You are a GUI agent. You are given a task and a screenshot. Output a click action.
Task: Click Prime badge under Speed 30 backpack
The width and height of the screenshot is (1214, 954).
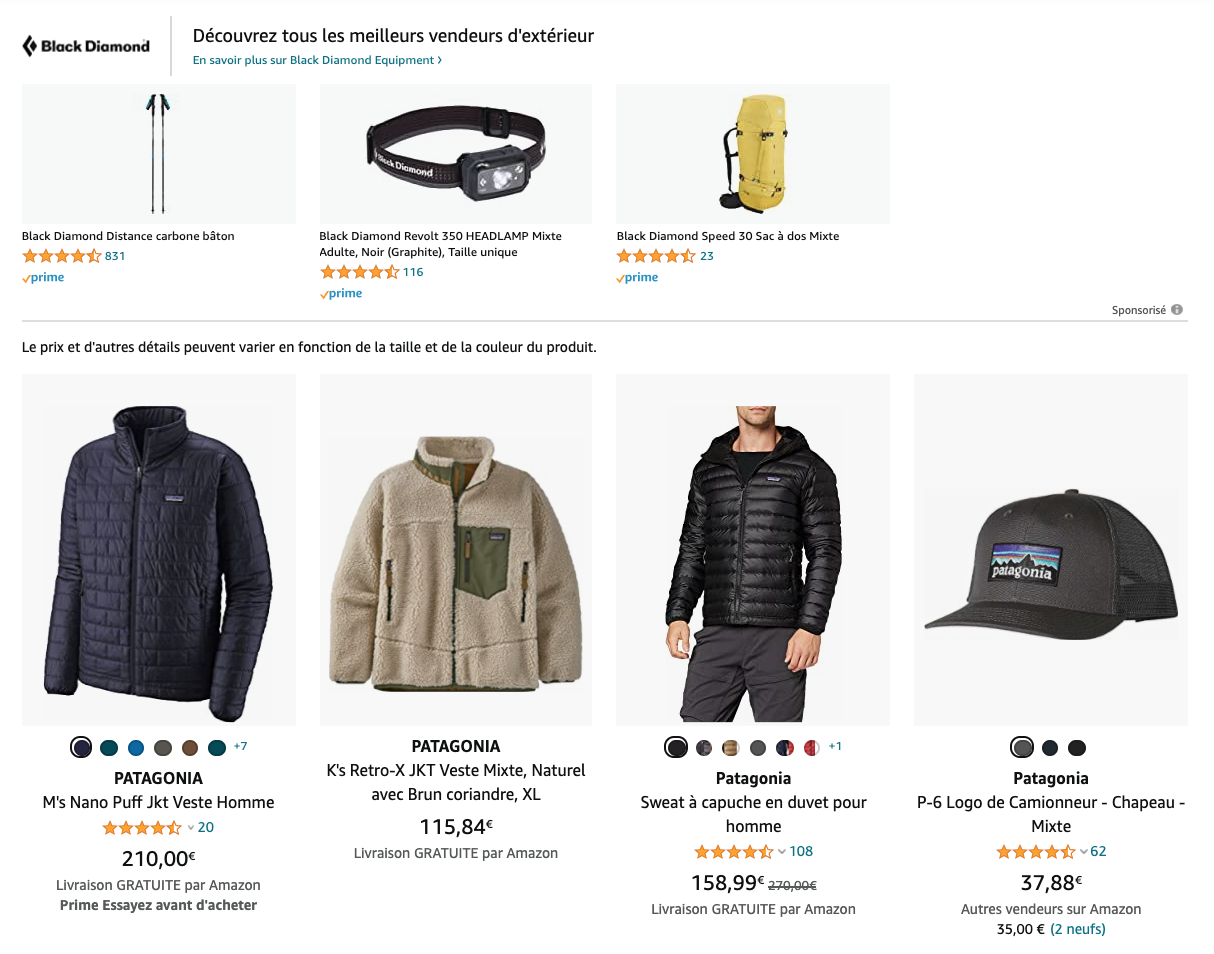point(638,278)
